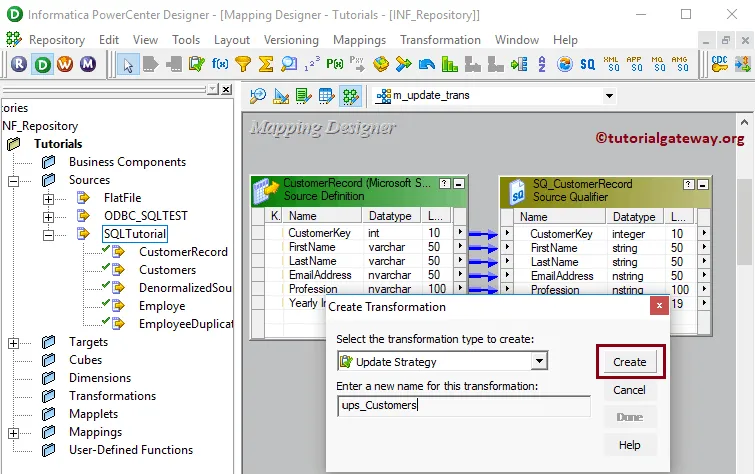Select the CDC key toolbar icon

coord(719,64)
